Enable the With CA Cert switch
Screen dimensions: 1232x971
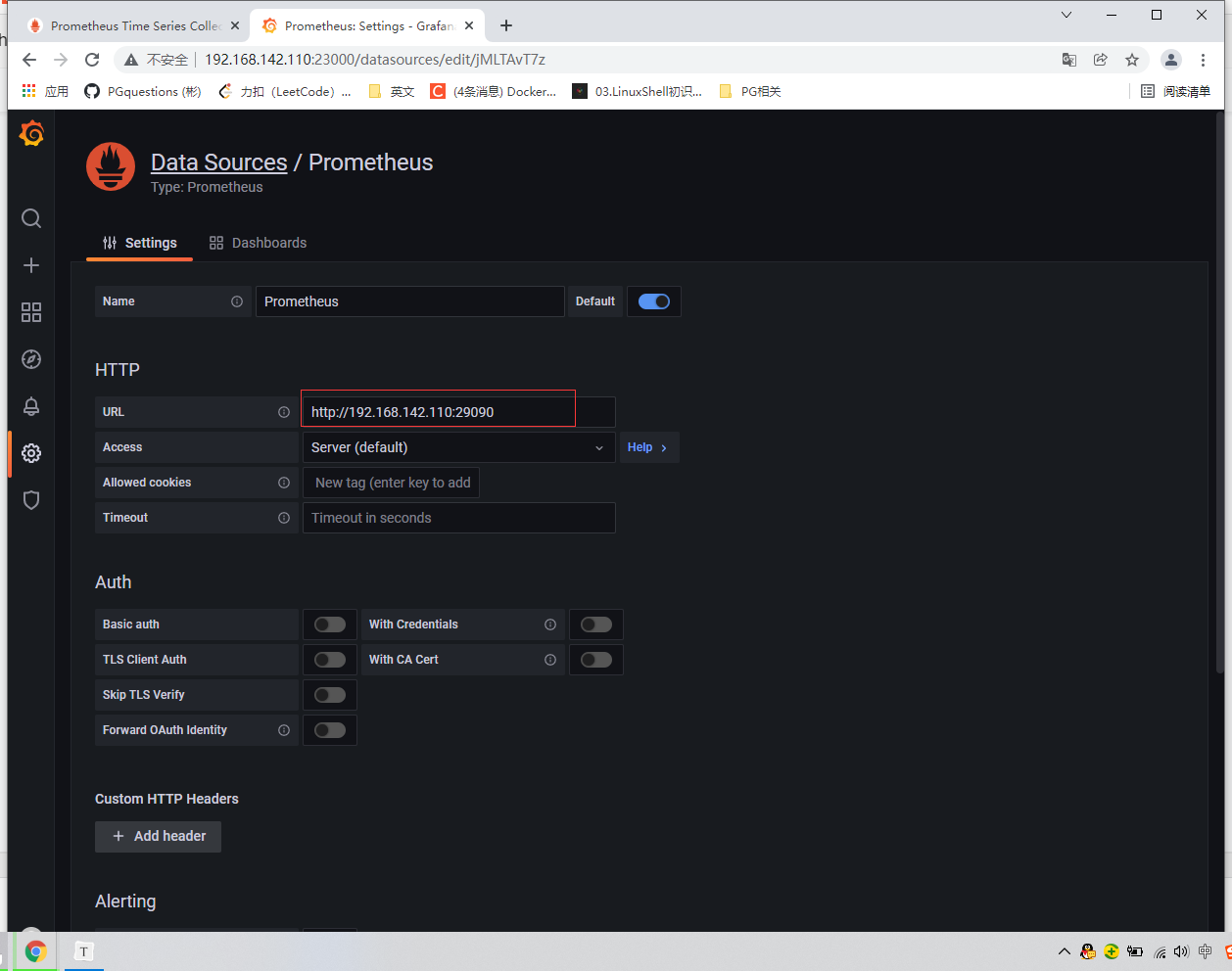tap(596, 660)
